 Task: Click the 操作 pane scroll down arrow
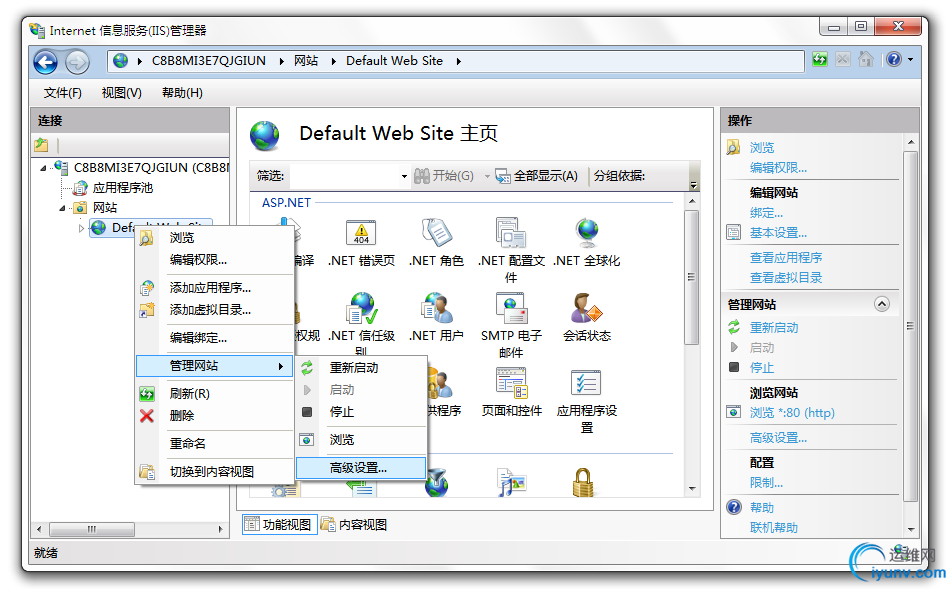[x=911, y=529]
